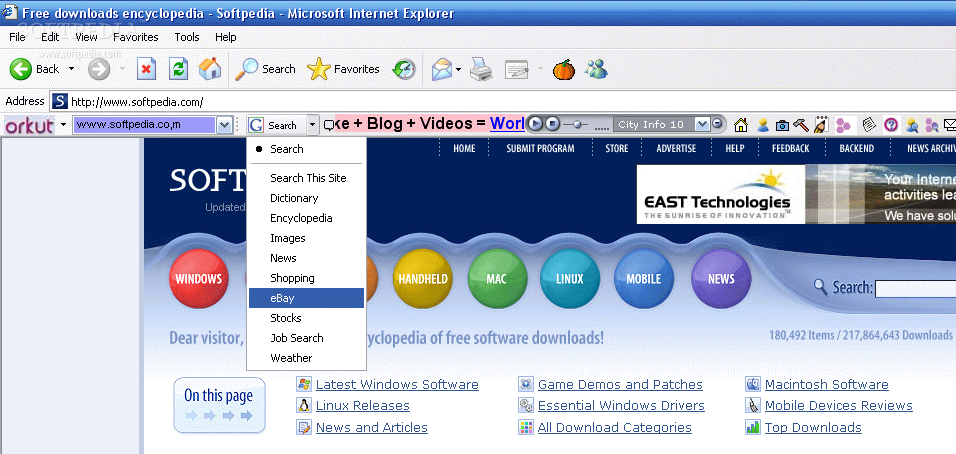Image resolution: width=956 pixels, height=454 pixels.
Task: Expand the Mail button dropdown arrow
Action: 458,69
